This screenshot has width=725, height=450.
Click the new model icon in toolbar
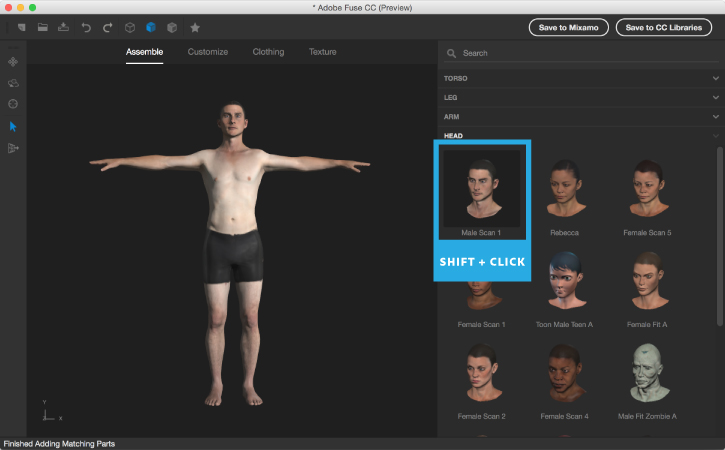pyautogui.click(x=20, y=27)
